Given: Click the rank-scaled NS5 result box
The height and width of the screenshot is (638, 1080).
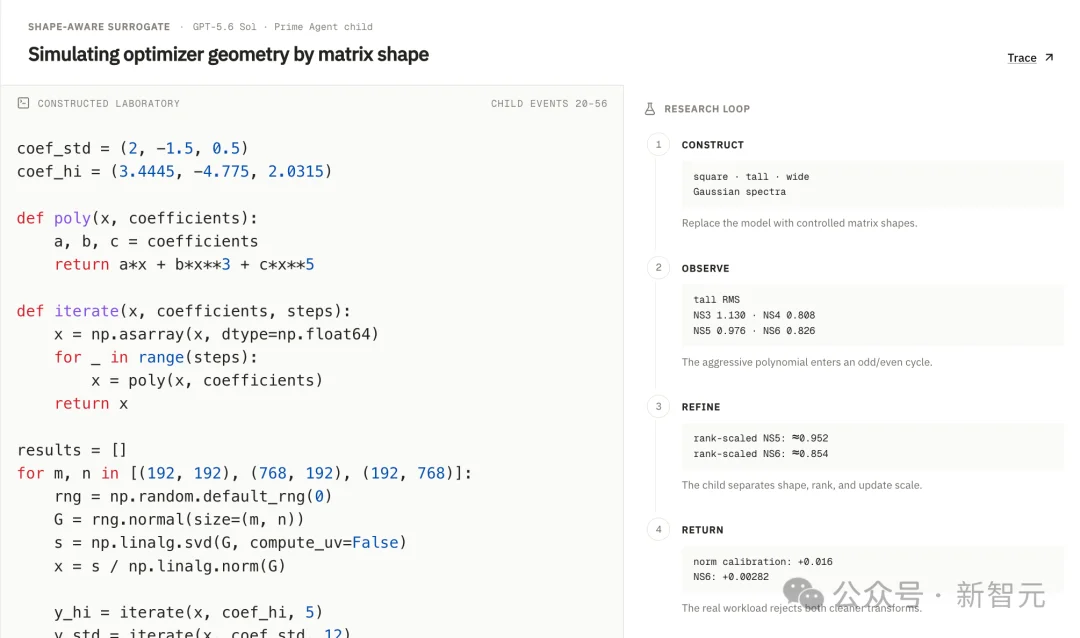Looking at the screenshot, I should pos(873,446).
